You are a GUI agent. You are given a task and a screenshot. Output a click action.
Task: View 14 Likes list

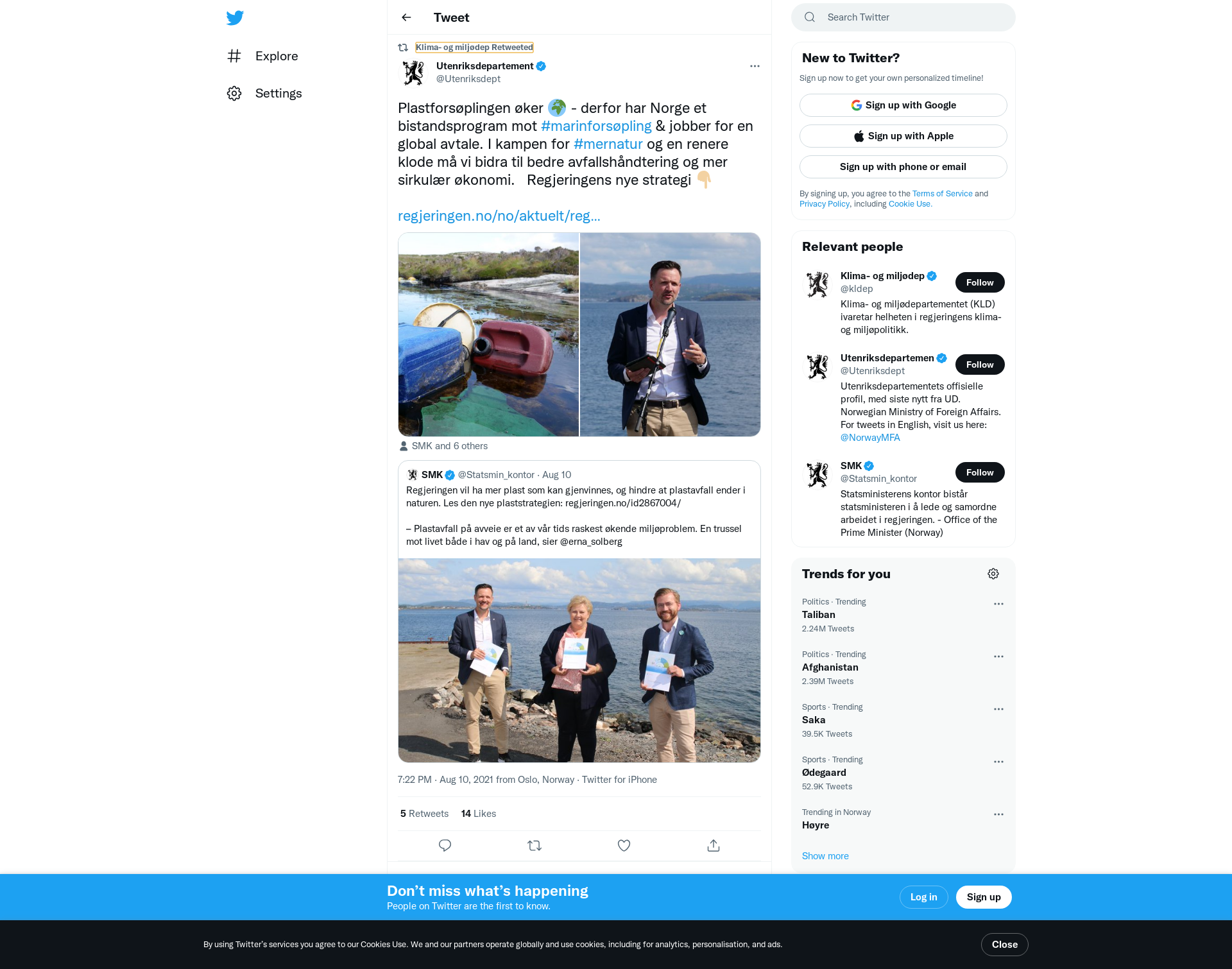(x=479, y=814)
